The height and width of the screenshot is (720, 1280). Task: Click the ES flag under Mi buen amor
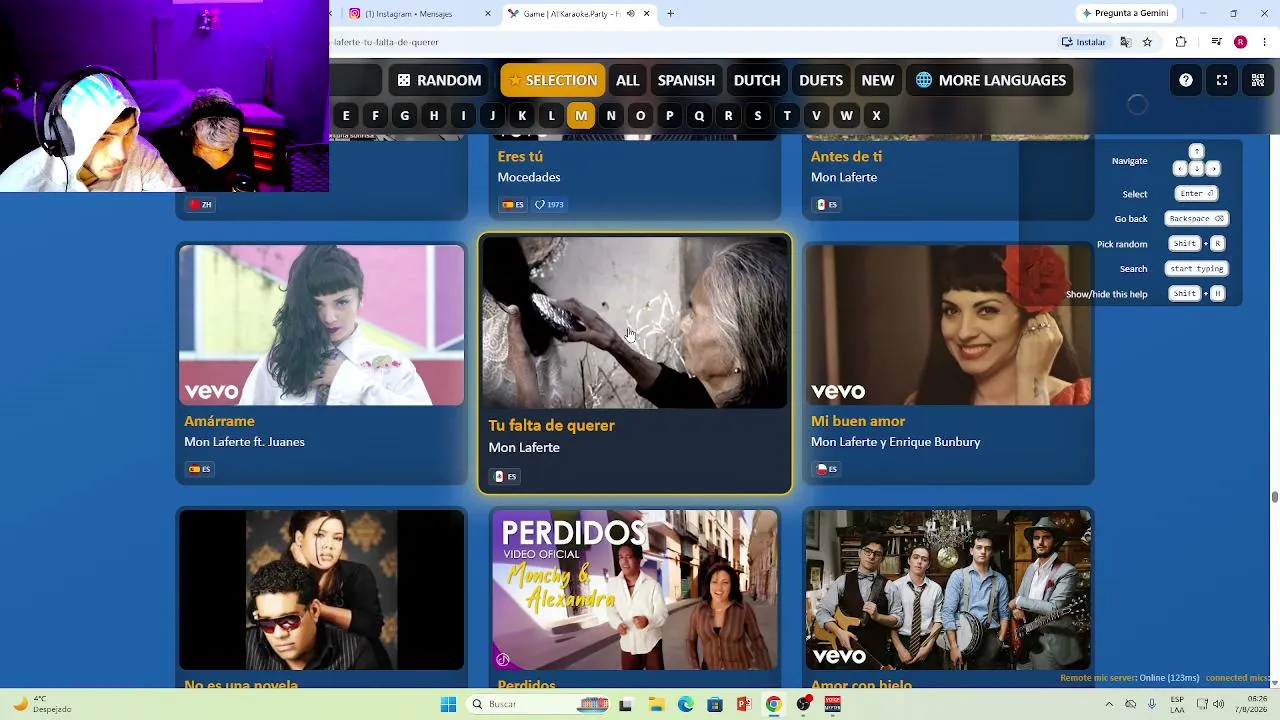pyautogui.click(x=827, y=469)
